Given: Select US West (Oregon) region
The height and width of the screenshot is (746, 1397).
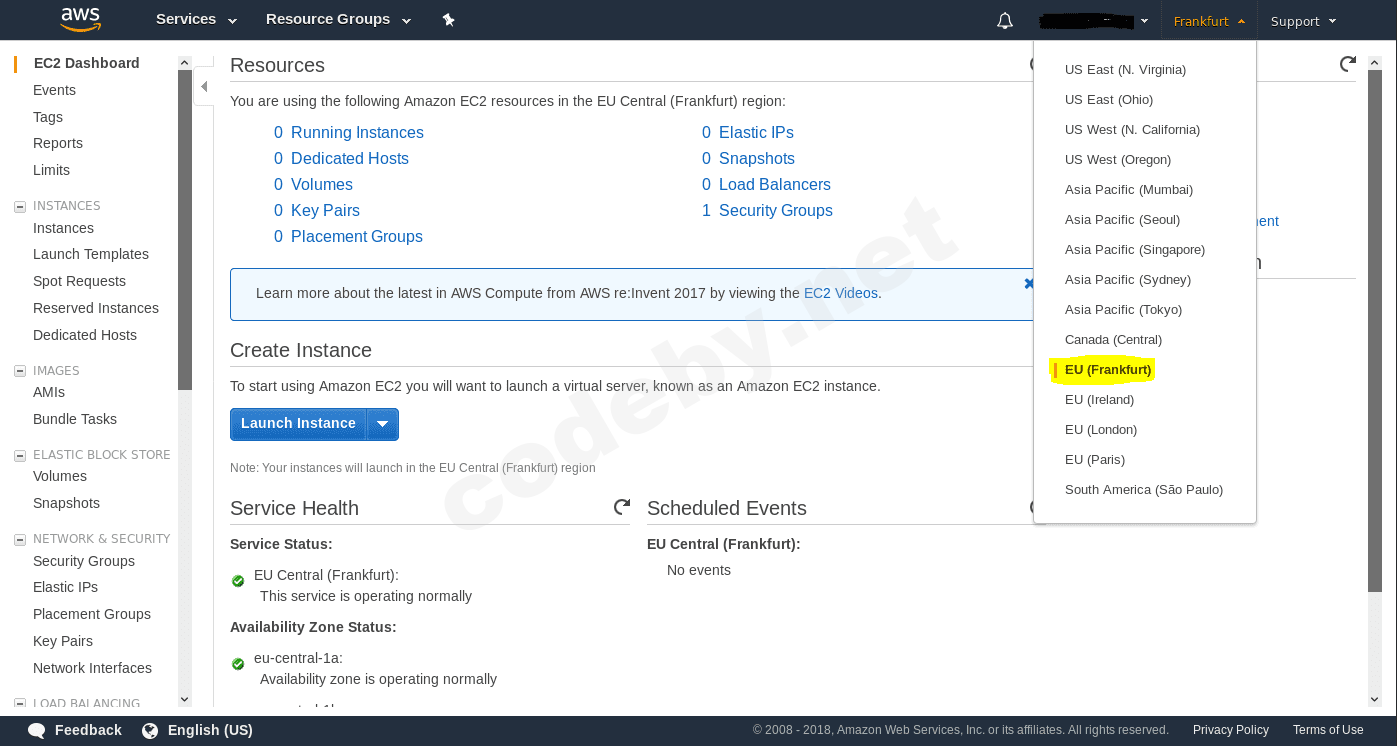Looking at the screenshot, I should point(1117,159).
